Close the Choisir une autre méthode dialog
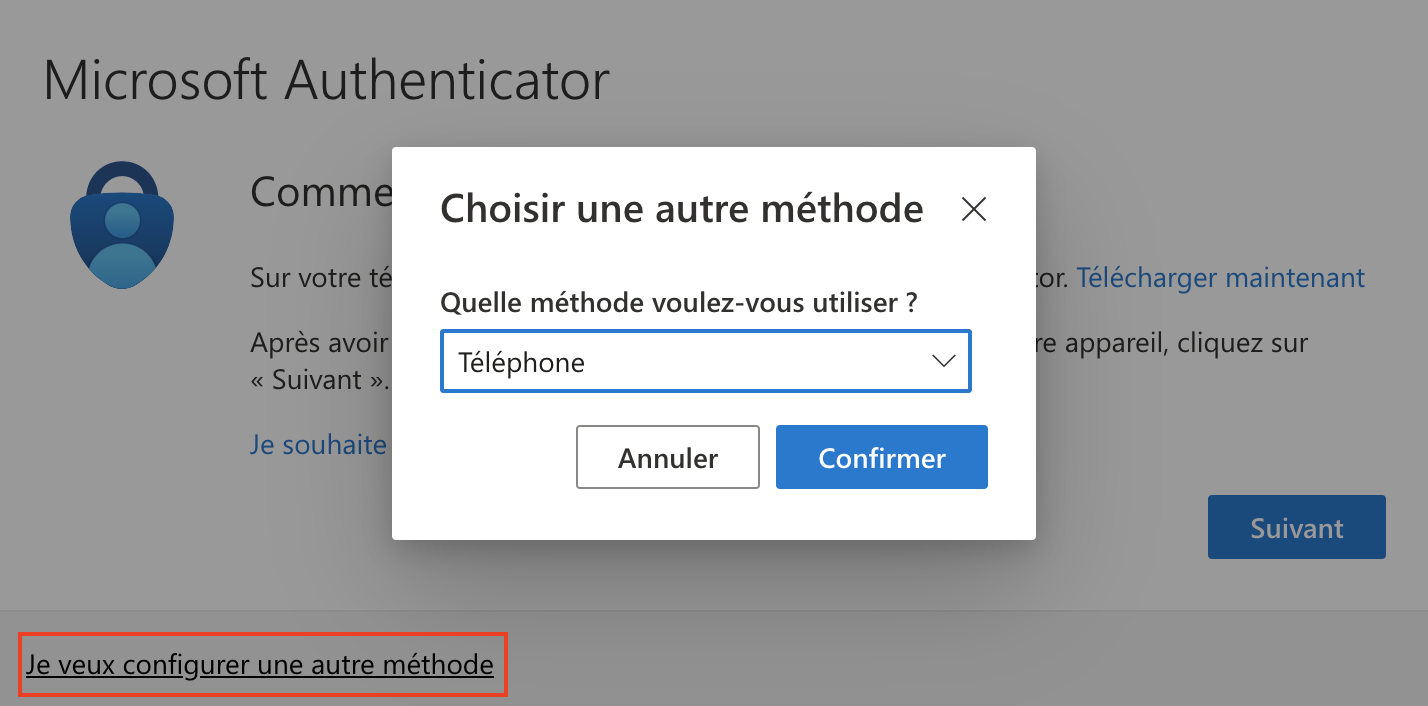The image size is (1428, 706). tap(973, 209)
